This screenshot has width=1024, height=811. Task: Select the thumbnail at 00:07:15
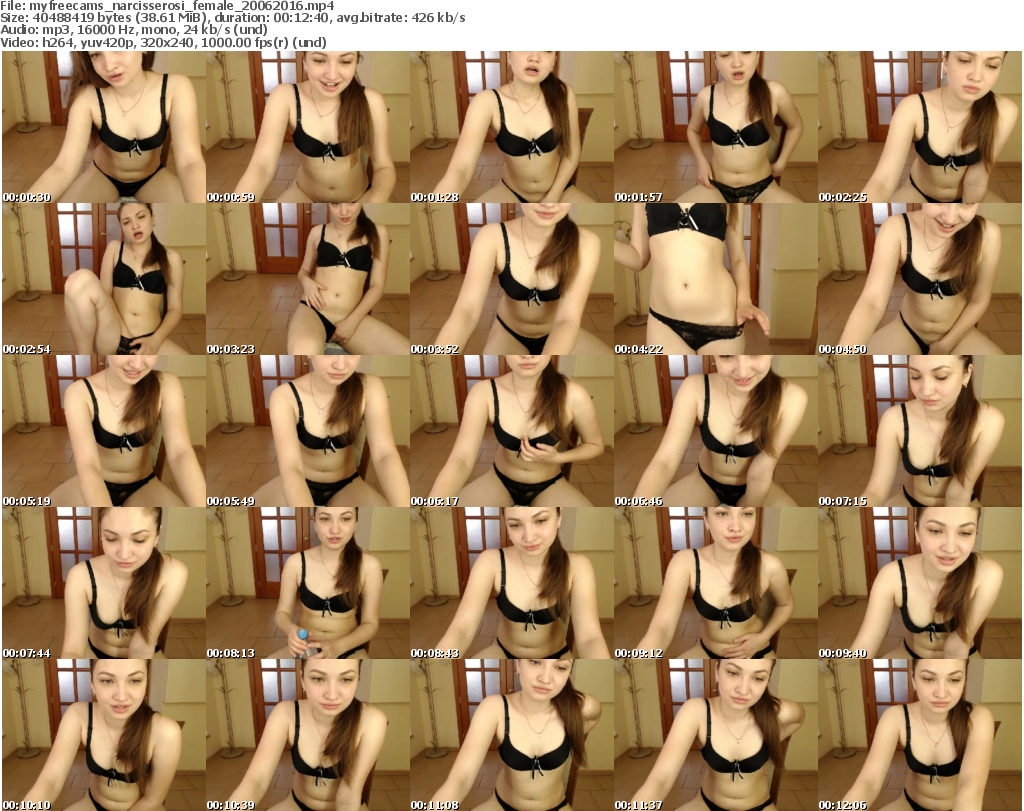point(920,431)
